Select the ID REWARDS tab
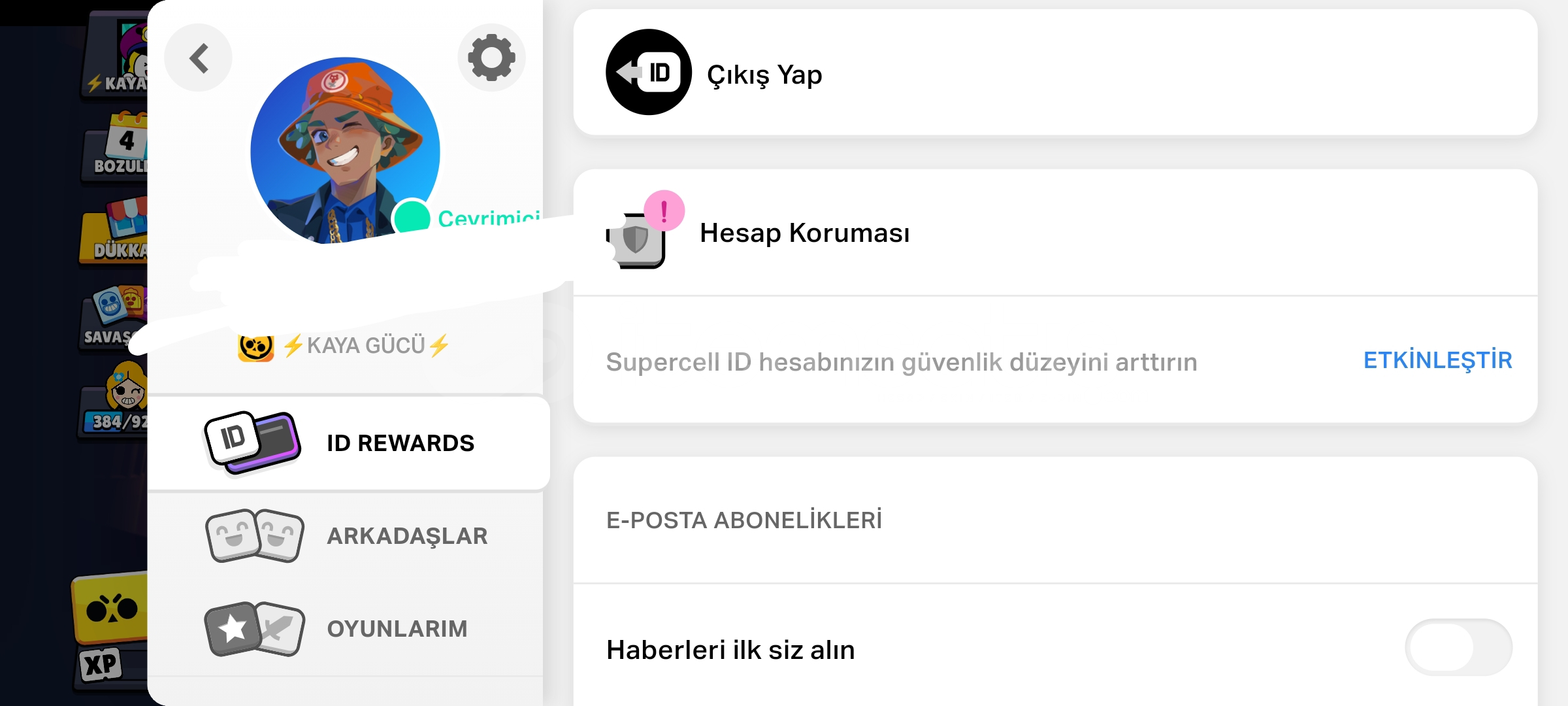 (x=349, y=443)
